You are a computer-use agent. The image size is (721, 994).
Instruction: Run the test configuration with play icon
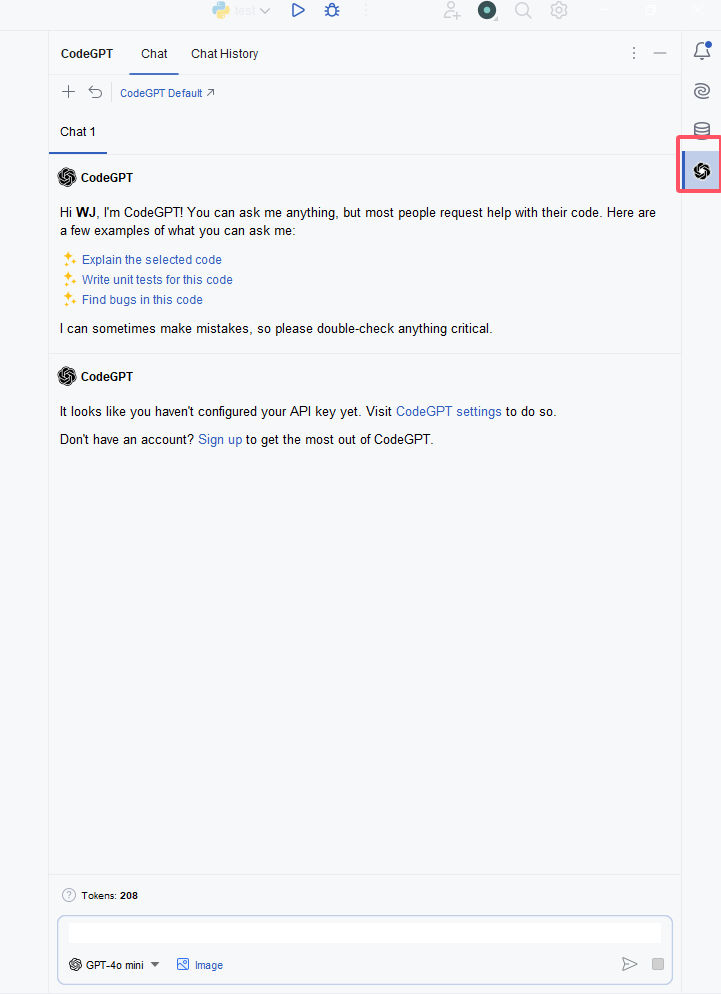coord(297,10)
